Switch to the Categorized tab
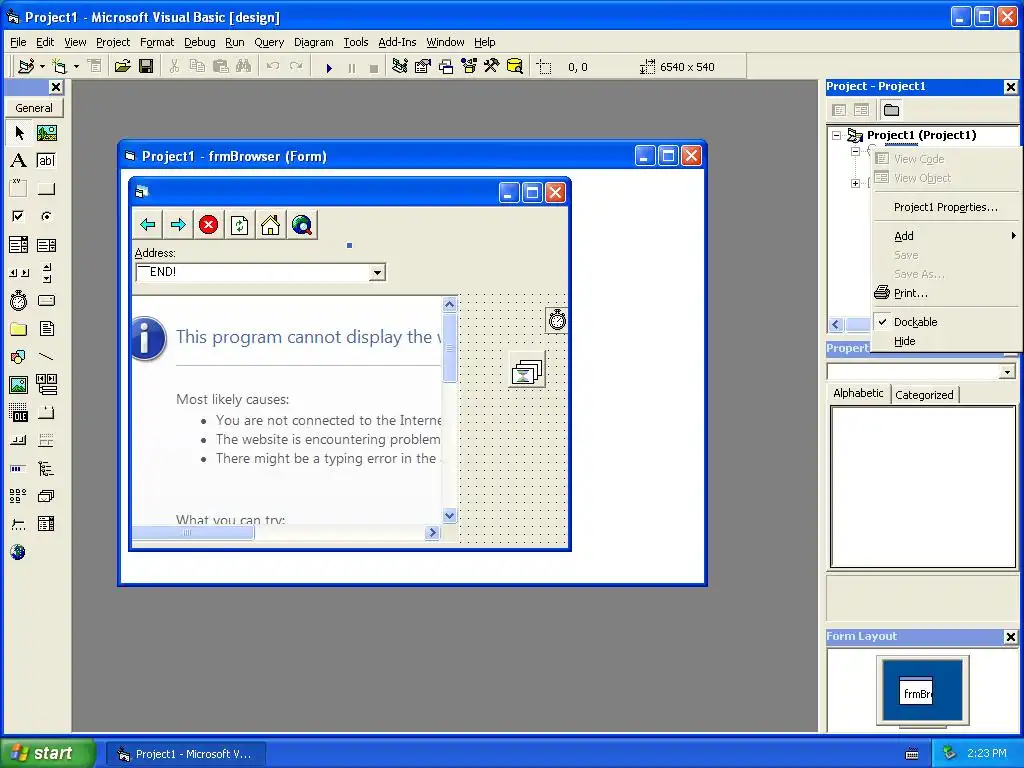1024x768 pixels. pos(924,394)
